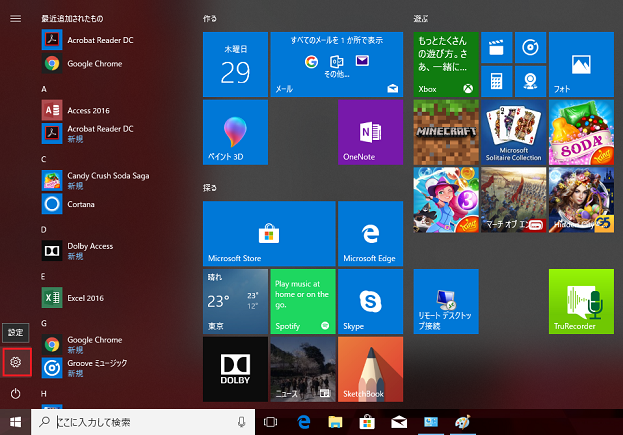This screenshot has height=435, width=623.
Task: Open the DOLBY tile
Action: tap(235, 369)
